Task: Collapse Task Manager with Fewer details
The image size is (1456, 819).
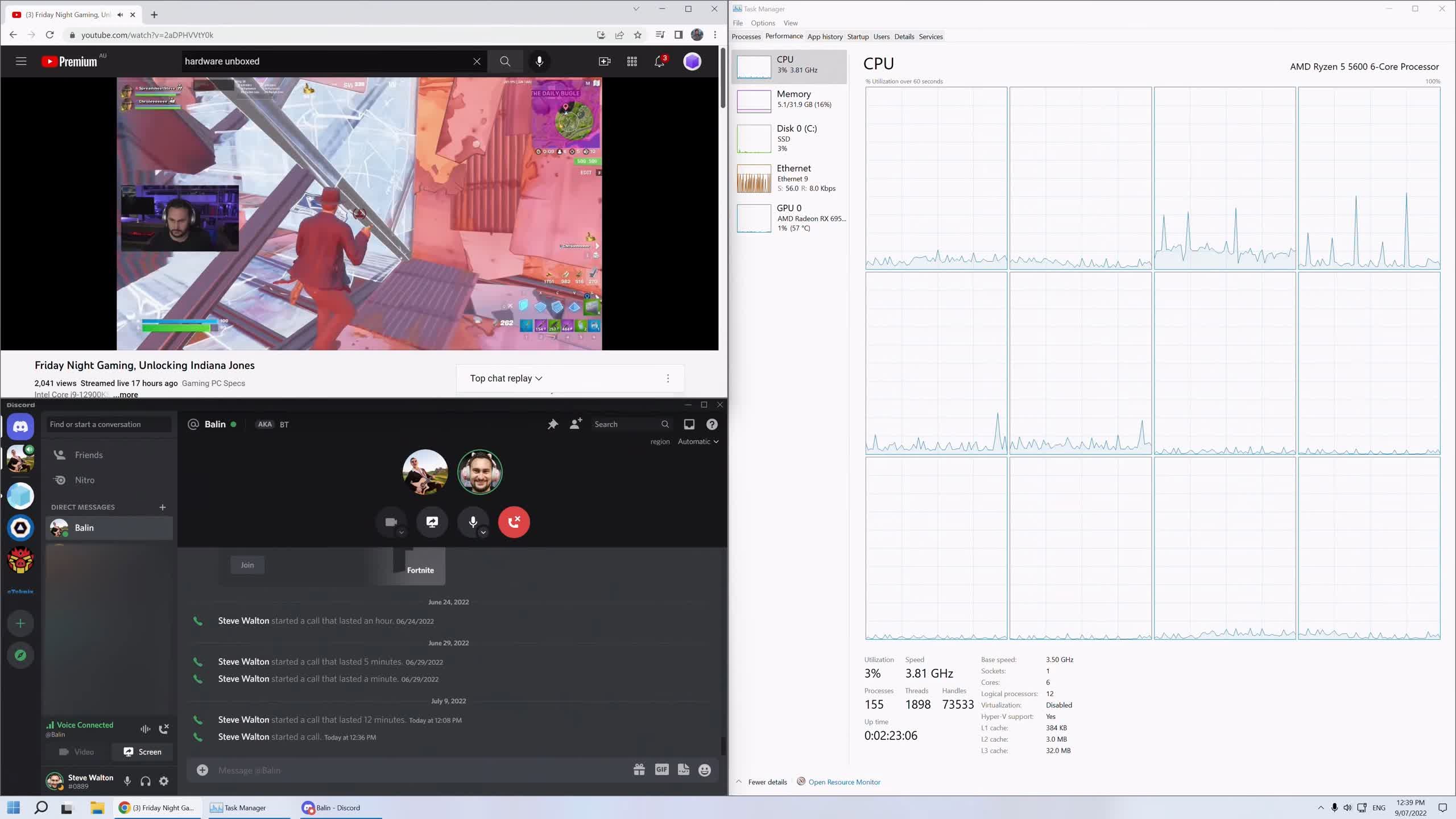Action: [762, 782]
